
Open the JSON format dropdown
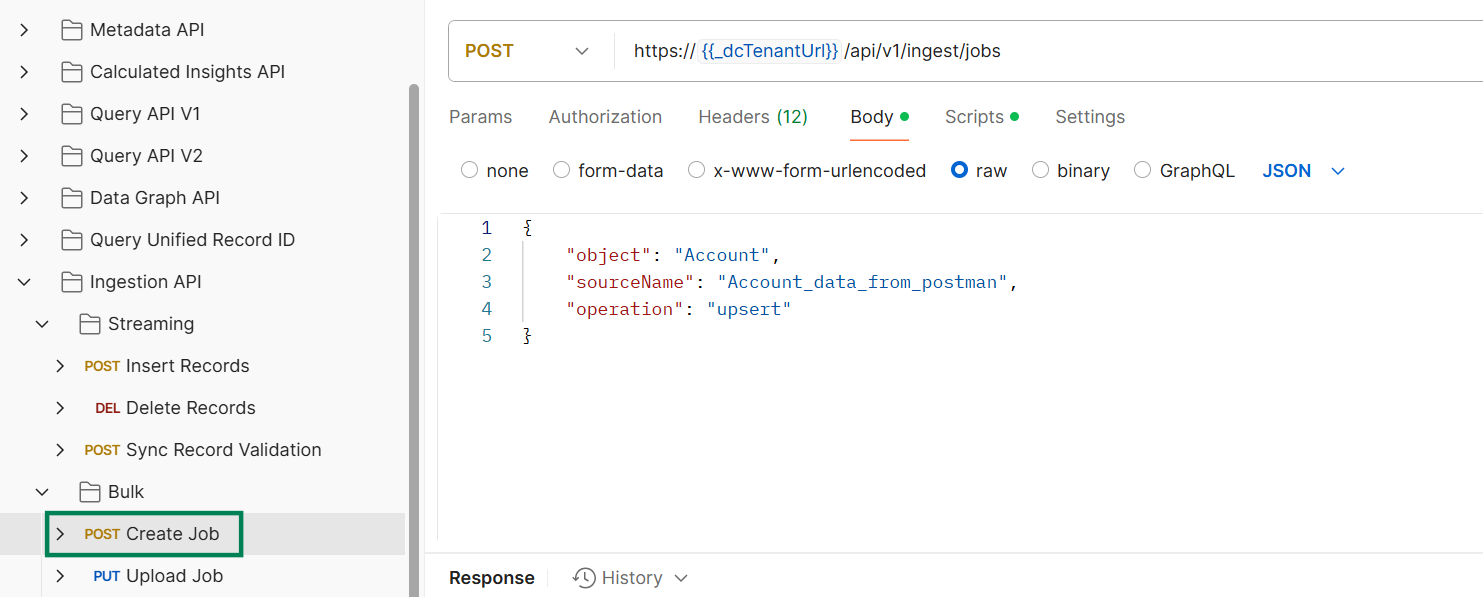coord(1337,170)
